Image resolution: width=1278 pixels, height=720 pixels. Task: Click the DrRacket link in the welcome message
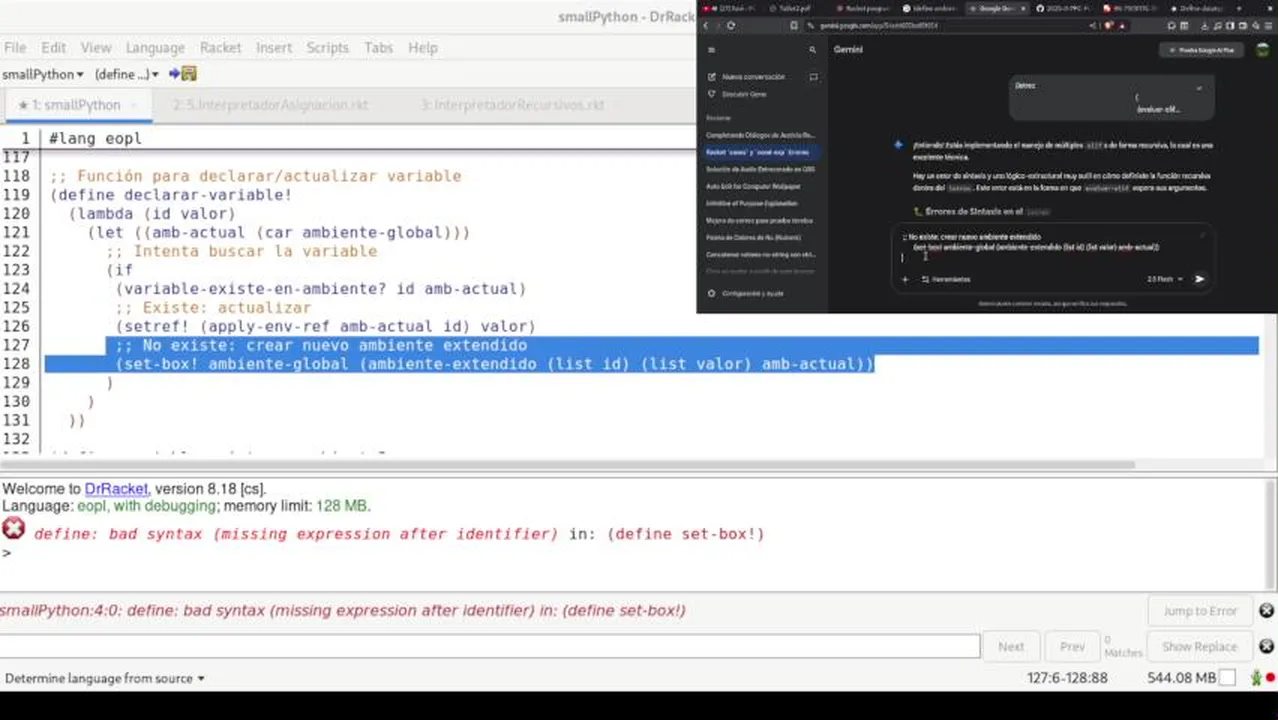[x=116, y=489]
